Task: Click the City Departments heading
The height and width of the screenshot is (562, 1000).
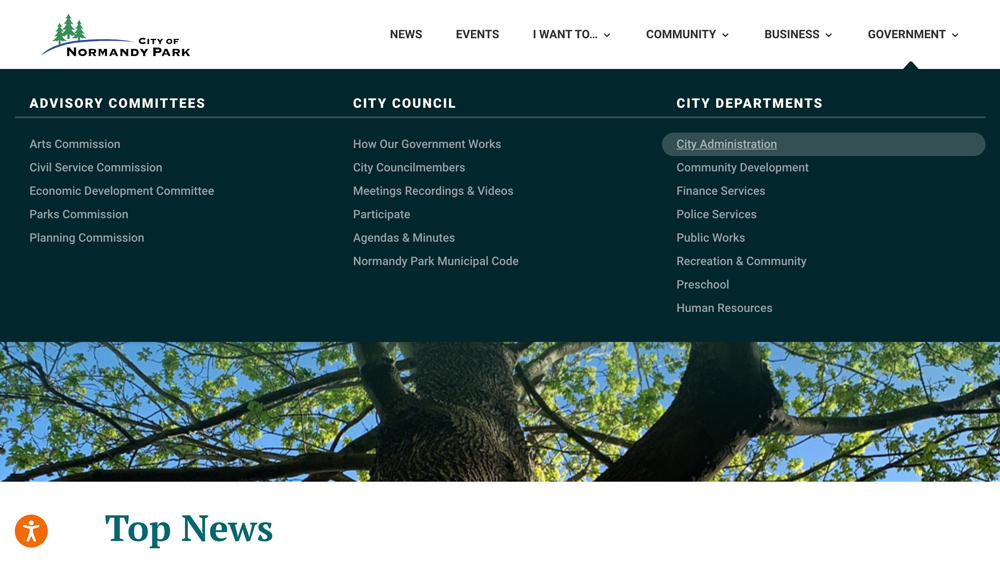Action: tap(749, 103)
